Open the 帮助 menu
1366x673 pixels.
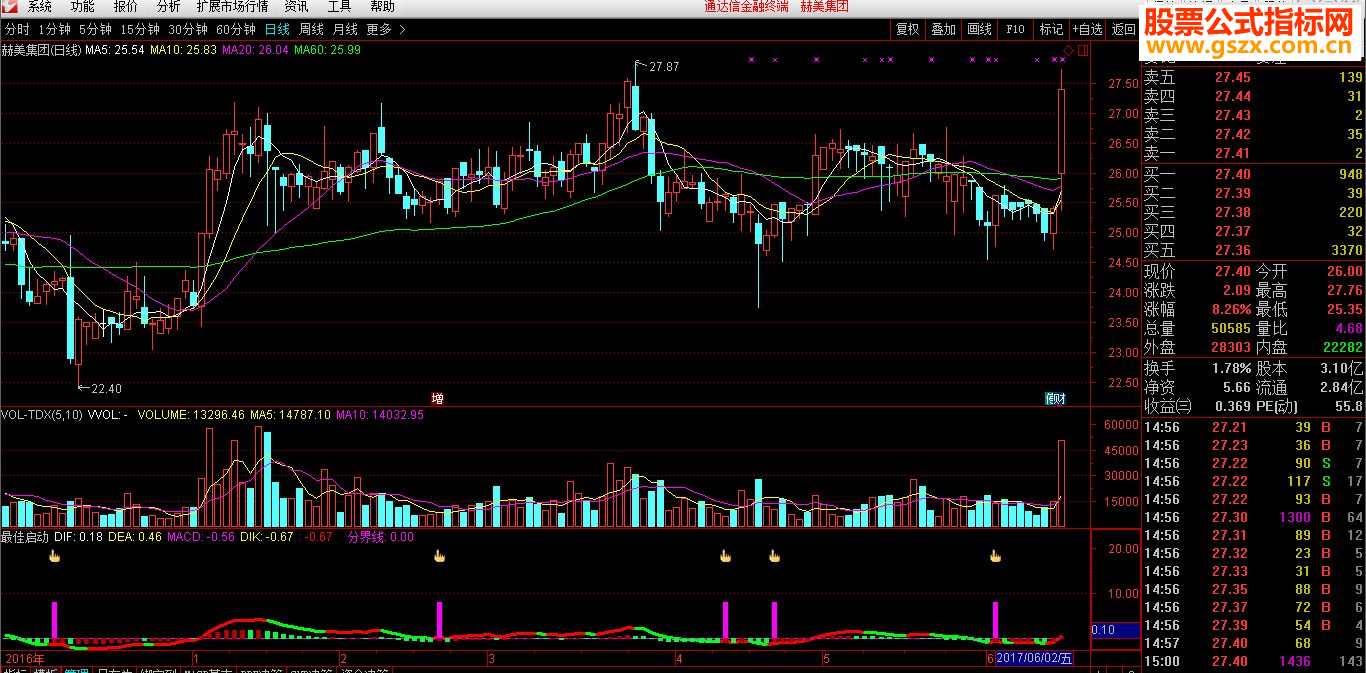tap(382, 6)
